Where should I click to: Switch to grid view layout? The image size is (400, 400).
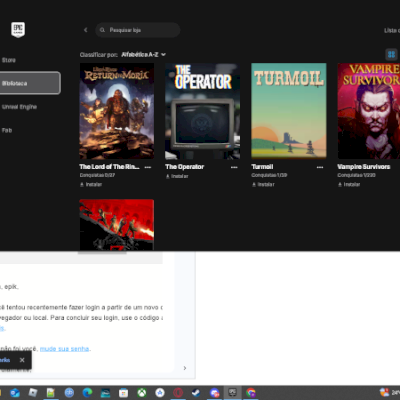point(391,54)
